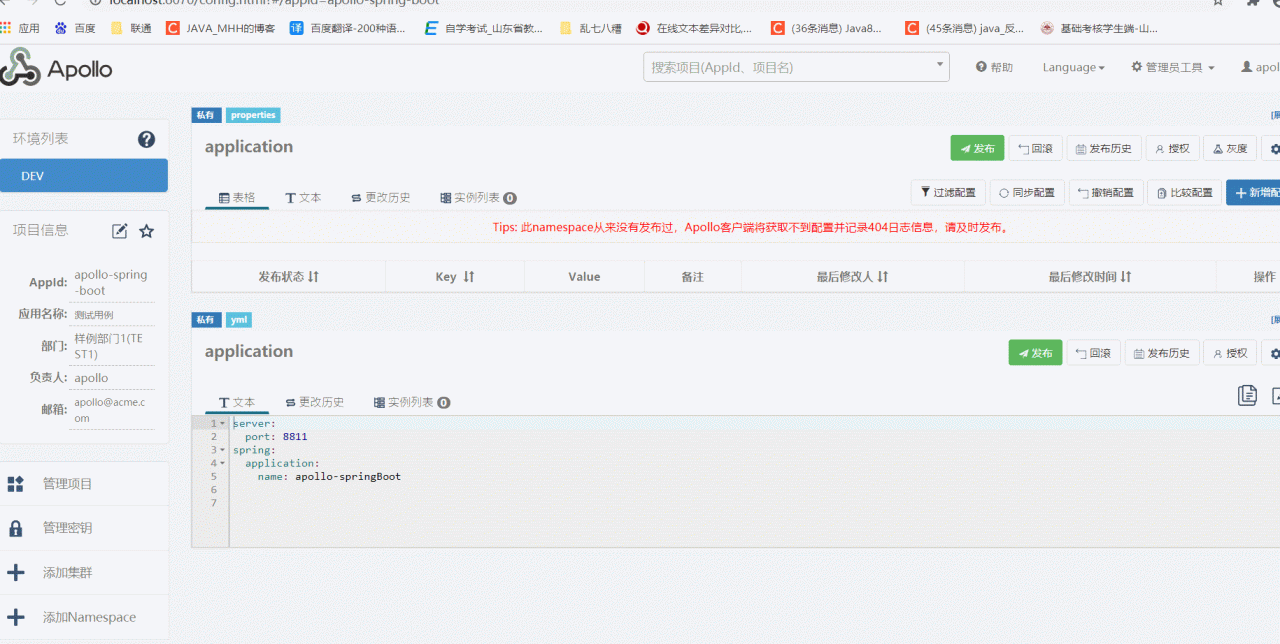The image size is (1280, 644).
Task: Click the properties namespace tag
Action: [x=253, y=115]
